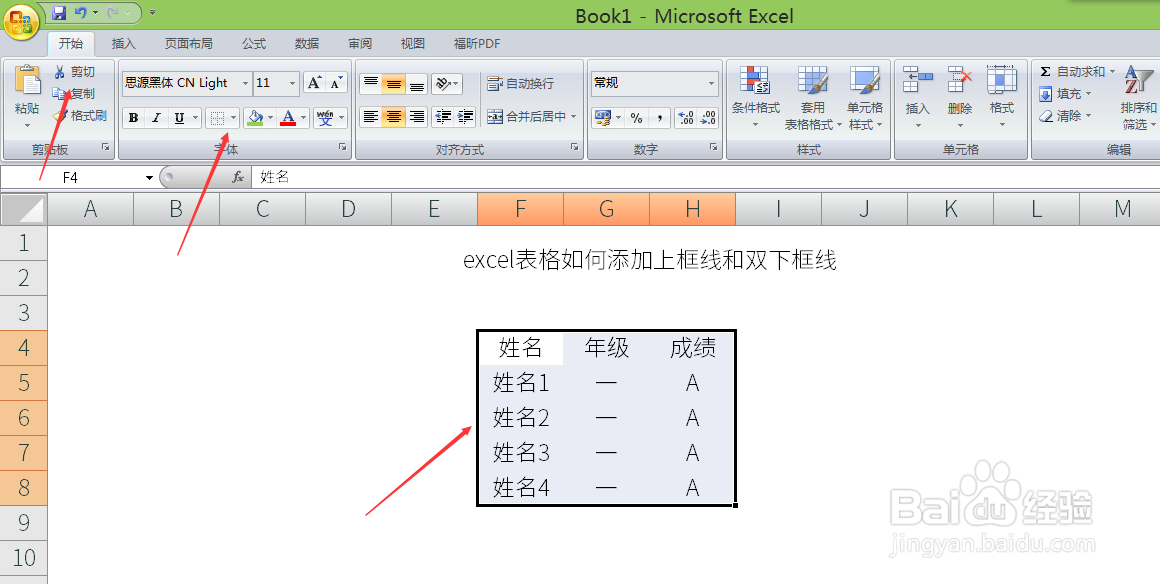The image size is (1160, 584).
Task: Open 套用表格格式 table styles
Action: coord(813,98)
